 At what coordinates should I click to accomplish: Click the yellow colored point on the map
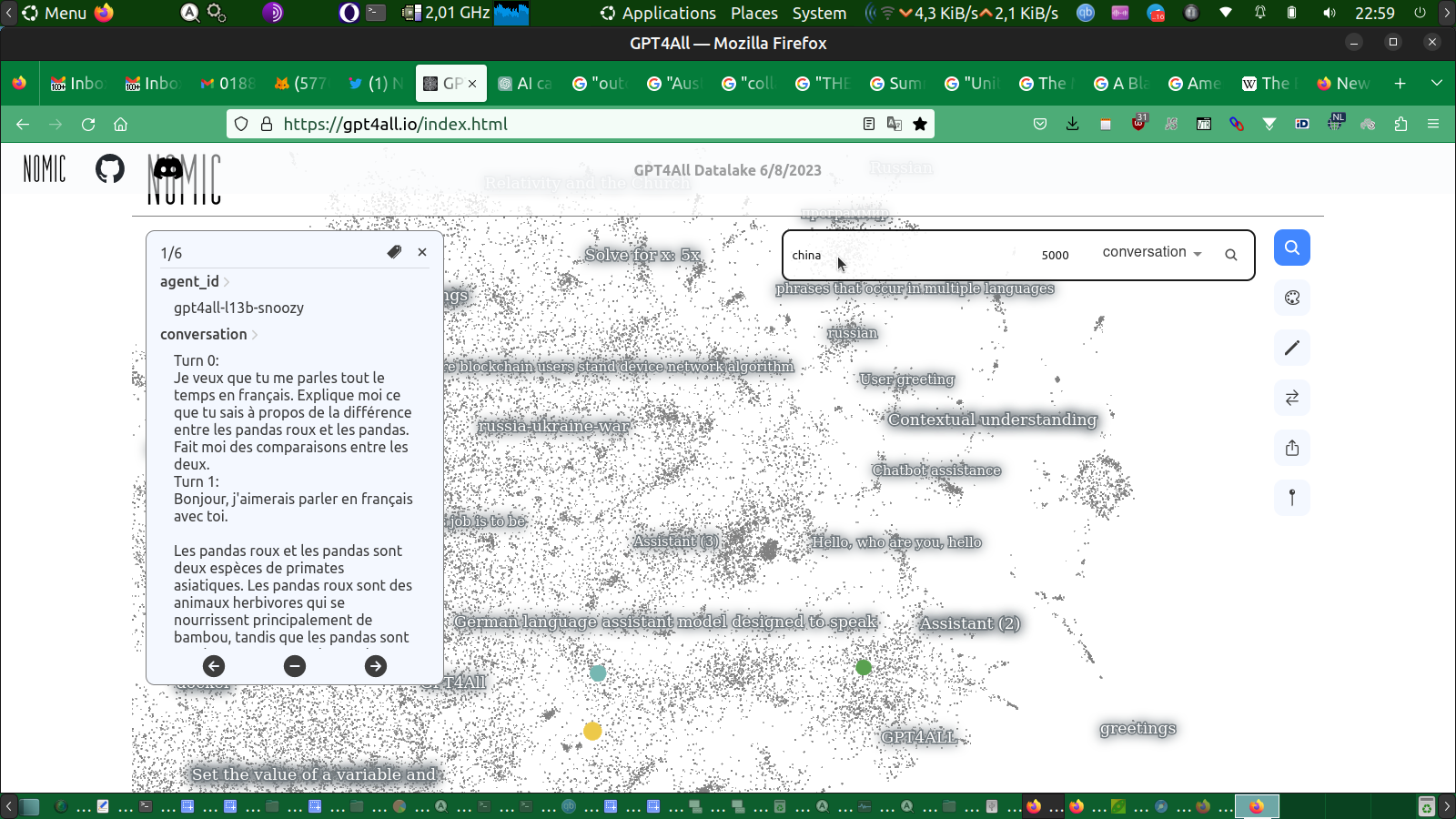592,731
